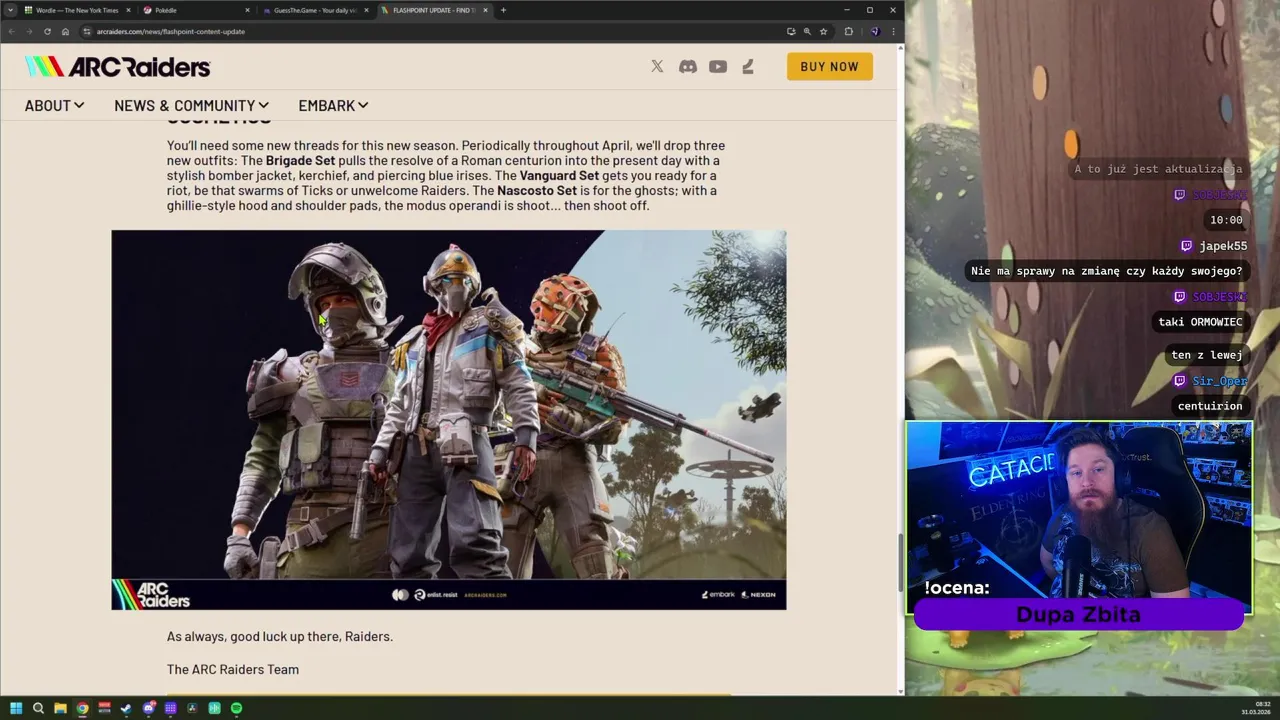Open Spotify from the taskbar
This screenshot has width=1280, height=720.
(236, 708)
